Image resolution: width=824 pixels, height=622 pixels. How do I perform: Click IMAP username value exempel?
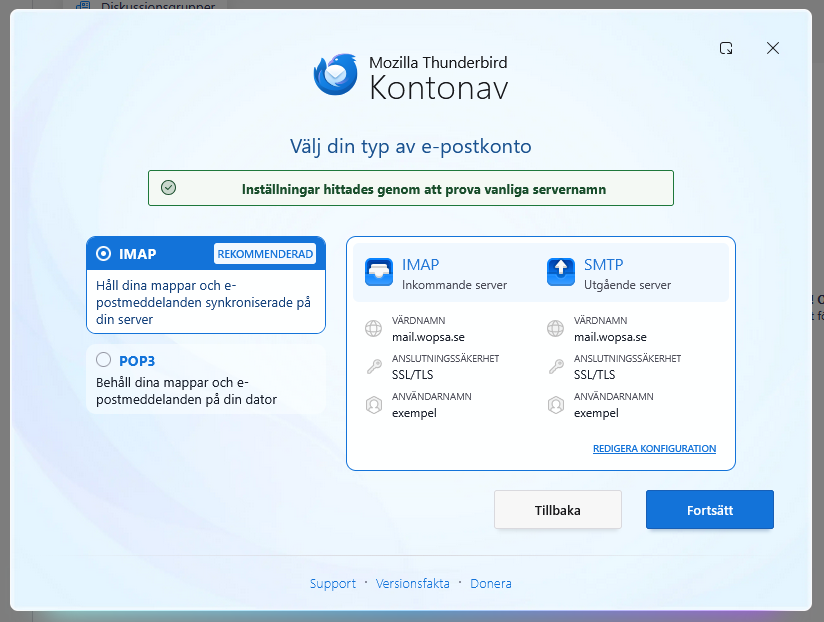tap(414, 413)
